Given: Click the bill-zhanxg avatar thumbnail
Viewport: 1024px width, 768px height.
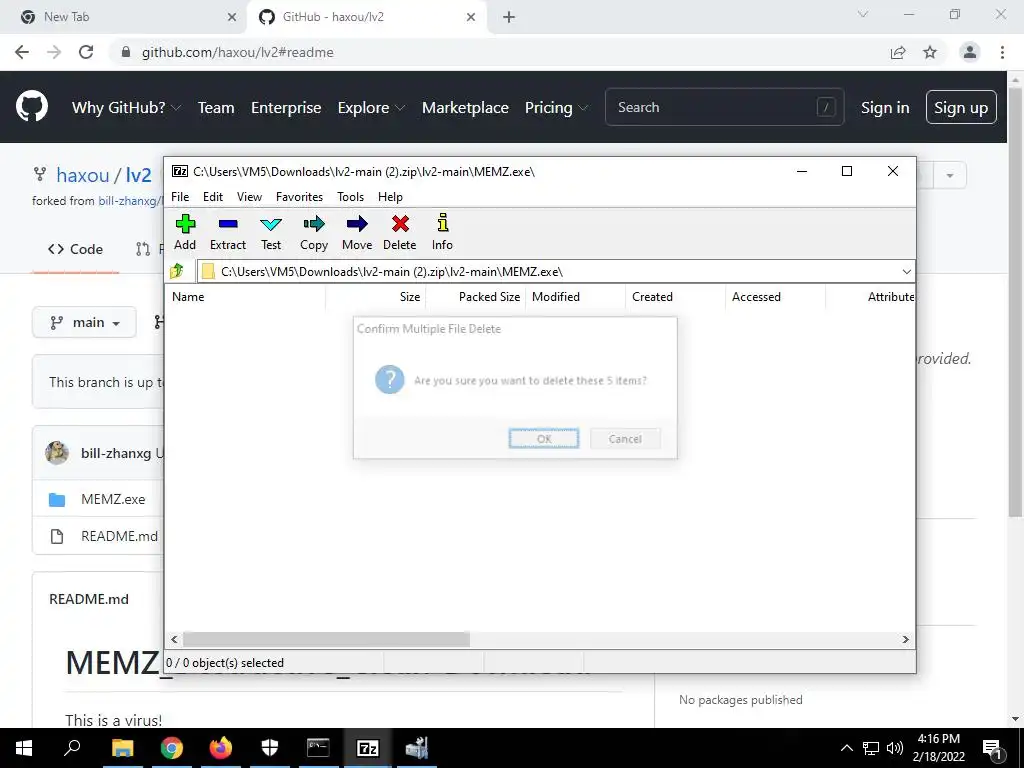Looking at the screenshot, I should coord(57,453).
